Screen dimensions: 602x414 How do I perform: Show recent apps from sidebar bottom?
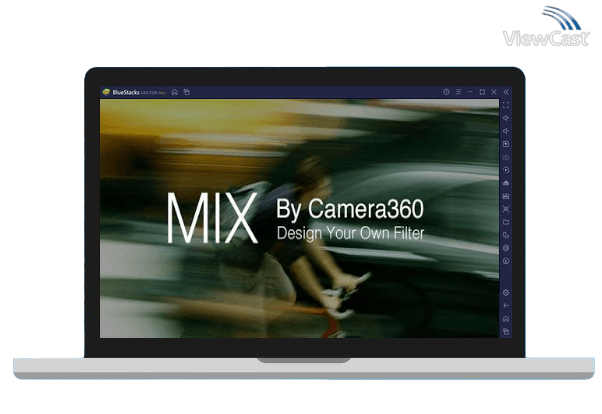click(x=506, y=332)
